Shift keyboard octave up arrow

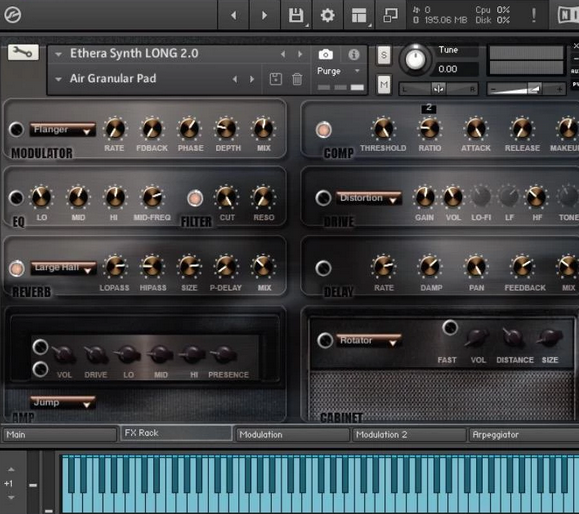tap(11, 470)
